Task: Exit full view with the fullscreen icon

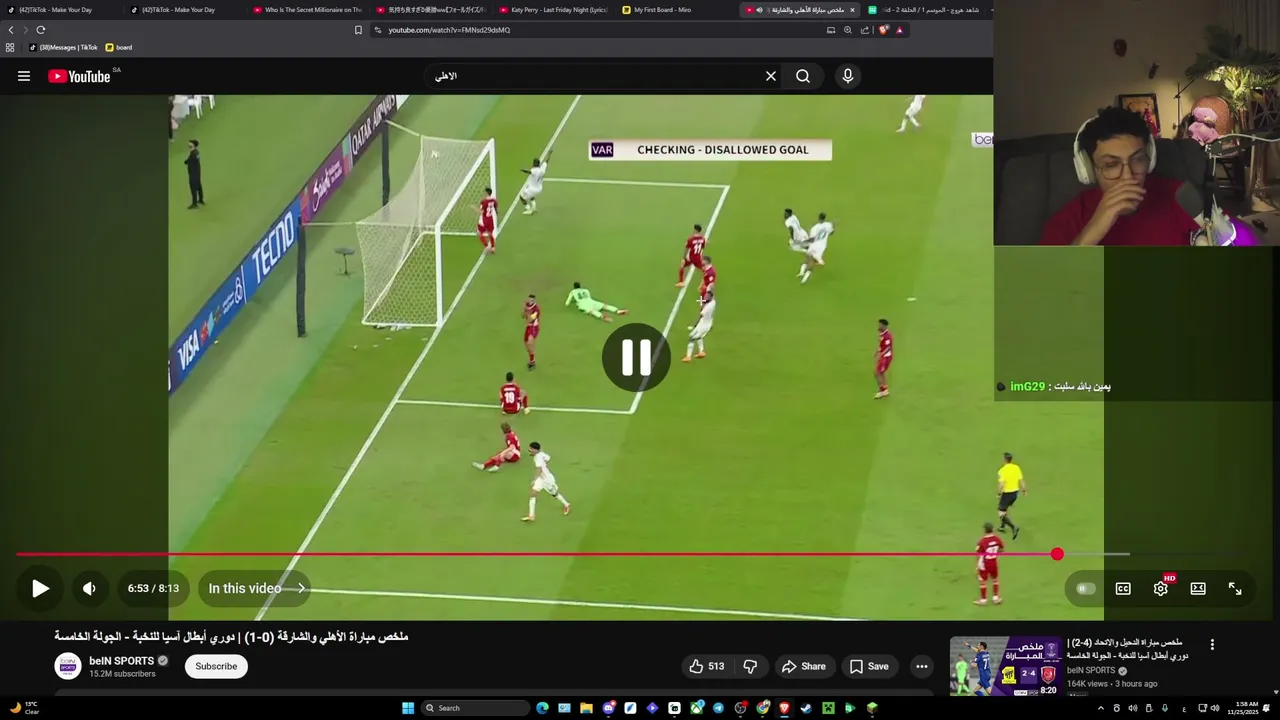Action: (x=1235, y=588)
